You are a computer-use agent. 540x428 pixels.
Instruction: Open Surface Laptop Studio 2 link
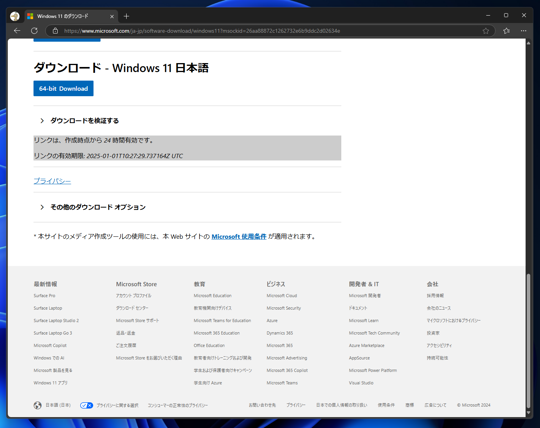tap(56, 321)
